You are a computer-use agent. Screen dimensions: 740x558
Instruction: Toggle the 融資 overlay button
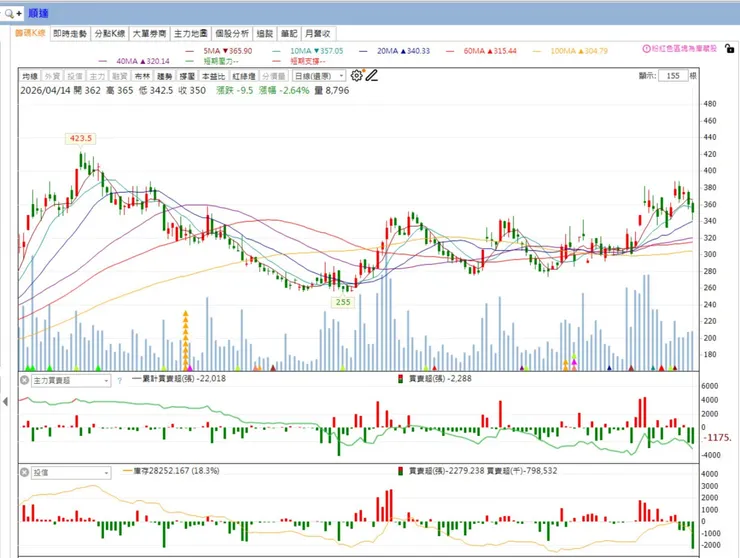point(119,76)
